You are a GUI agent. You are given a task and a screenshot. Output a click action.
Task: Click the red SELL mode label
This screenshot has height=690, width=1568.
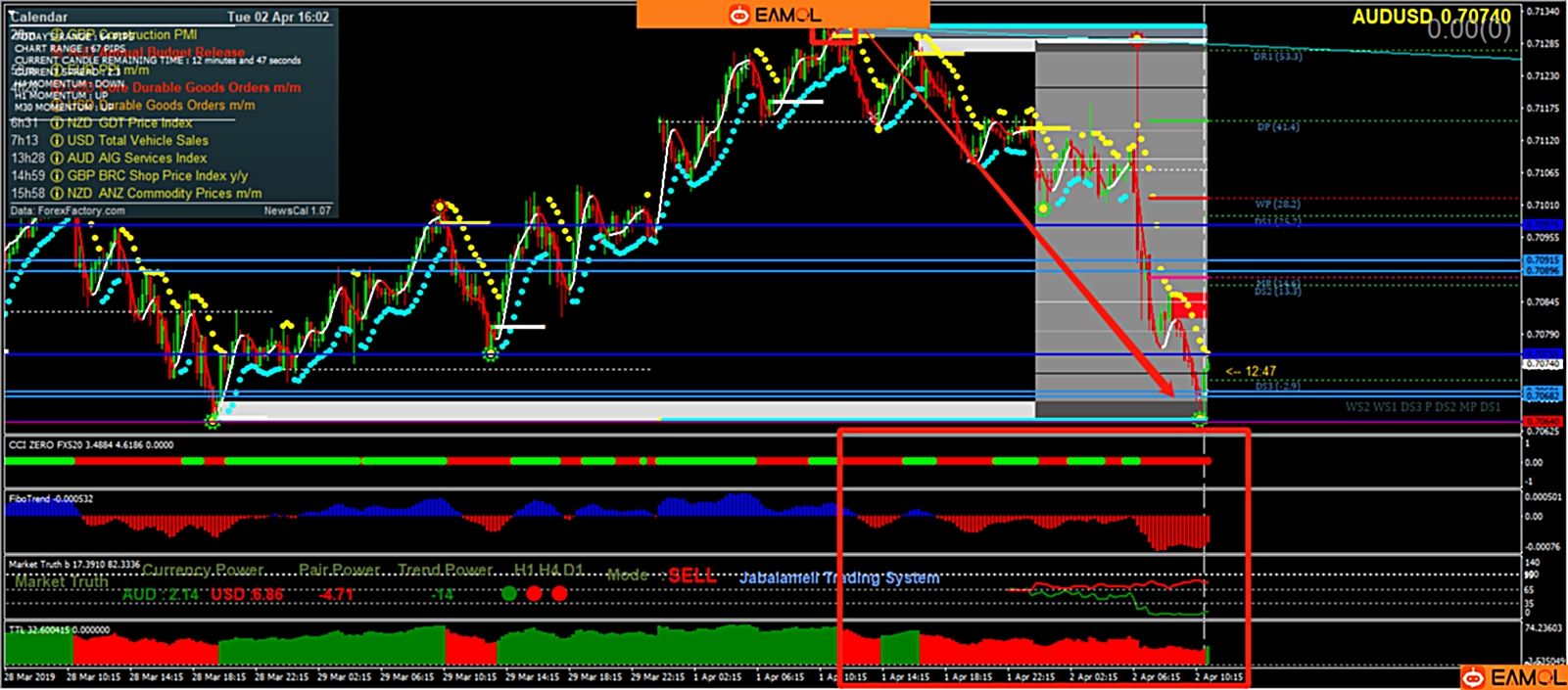(692, 575)
